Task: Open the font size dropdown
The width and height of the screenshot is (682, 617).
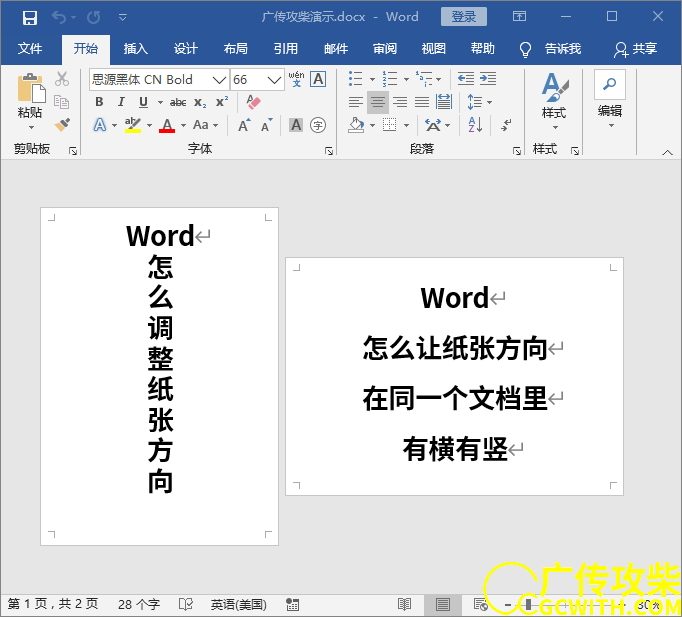Action: (274, 80)
